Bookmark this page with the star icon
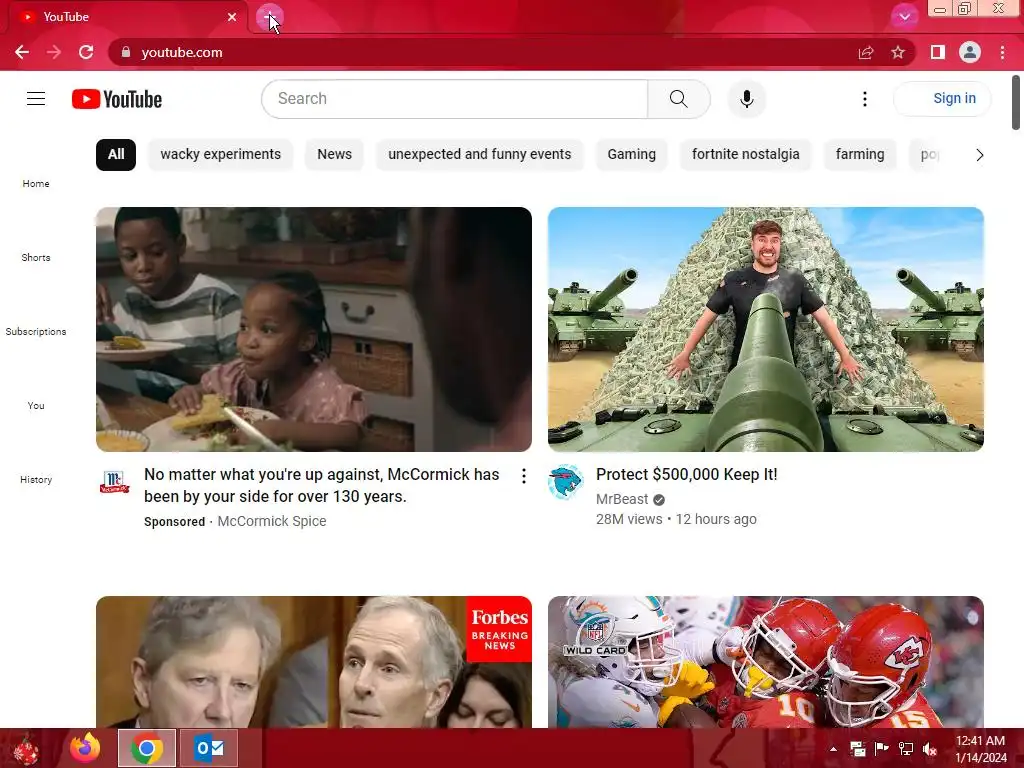The height and width of the screenshot is (768, 1024). pyautogui.click(x=898, y=52)
